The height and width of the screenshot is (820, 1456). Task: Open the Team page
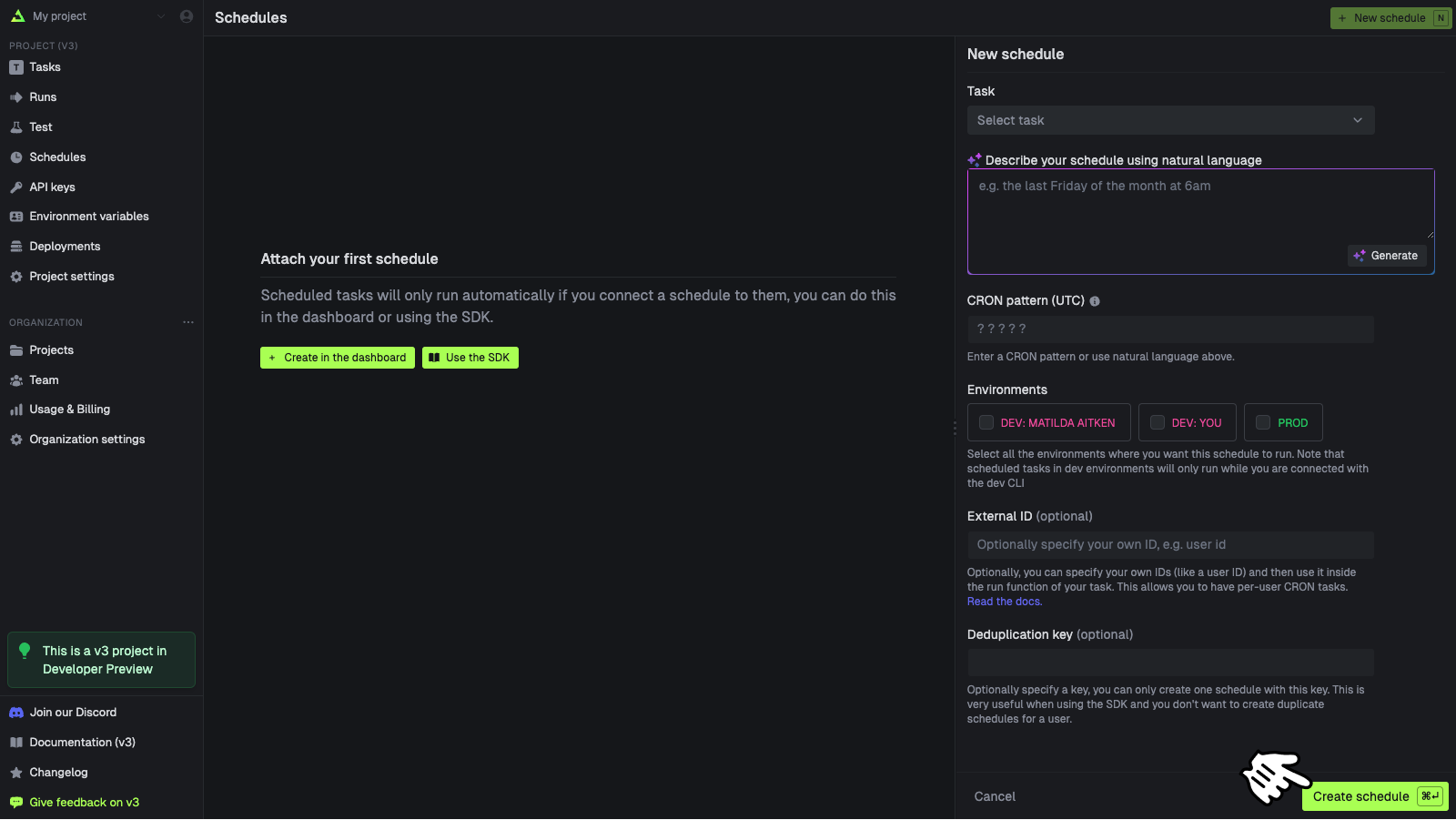point(44,380)
